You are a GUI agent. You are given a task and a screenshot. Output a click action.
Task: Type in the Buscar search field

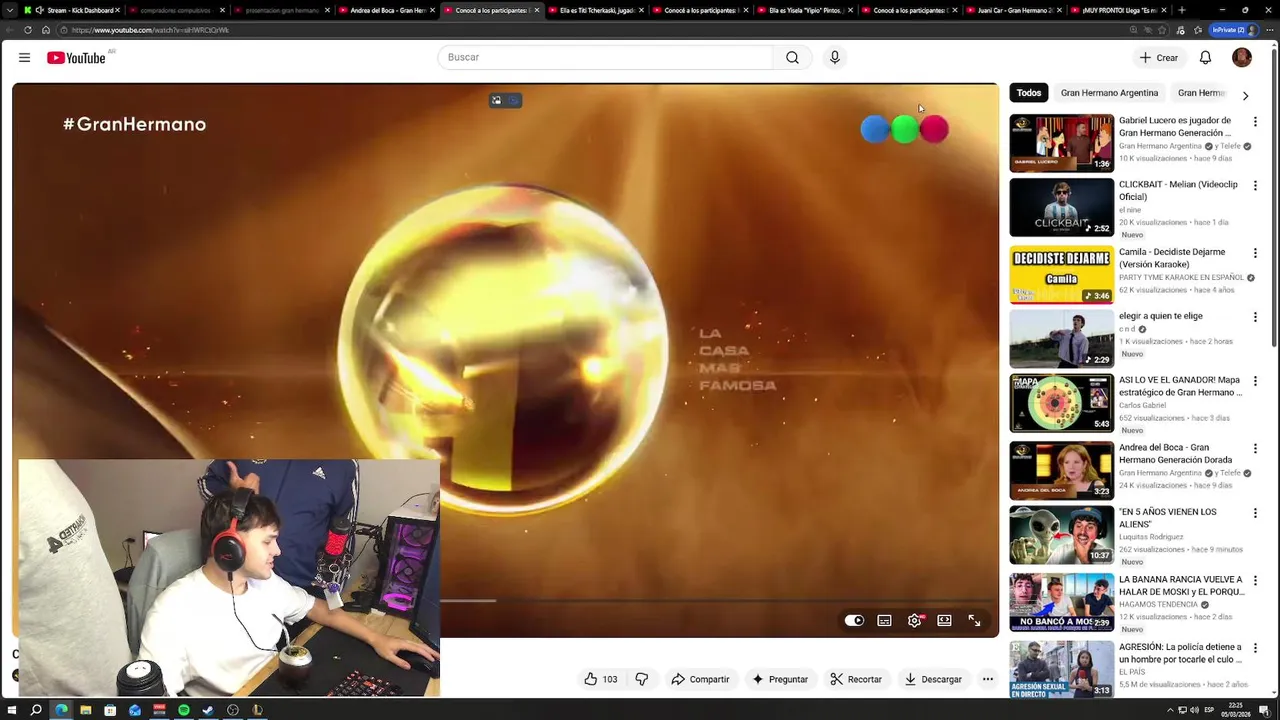point(605,57)
